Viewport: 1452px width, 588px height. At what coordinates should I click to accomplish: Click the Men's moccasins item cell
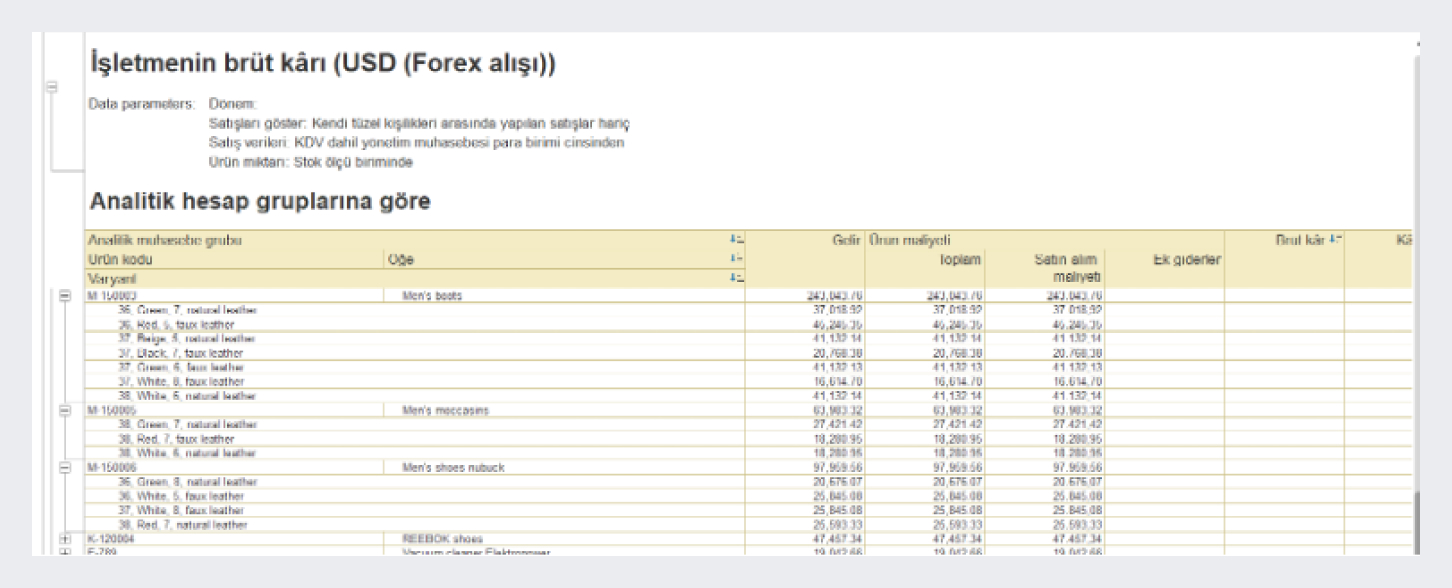(445, 410)
